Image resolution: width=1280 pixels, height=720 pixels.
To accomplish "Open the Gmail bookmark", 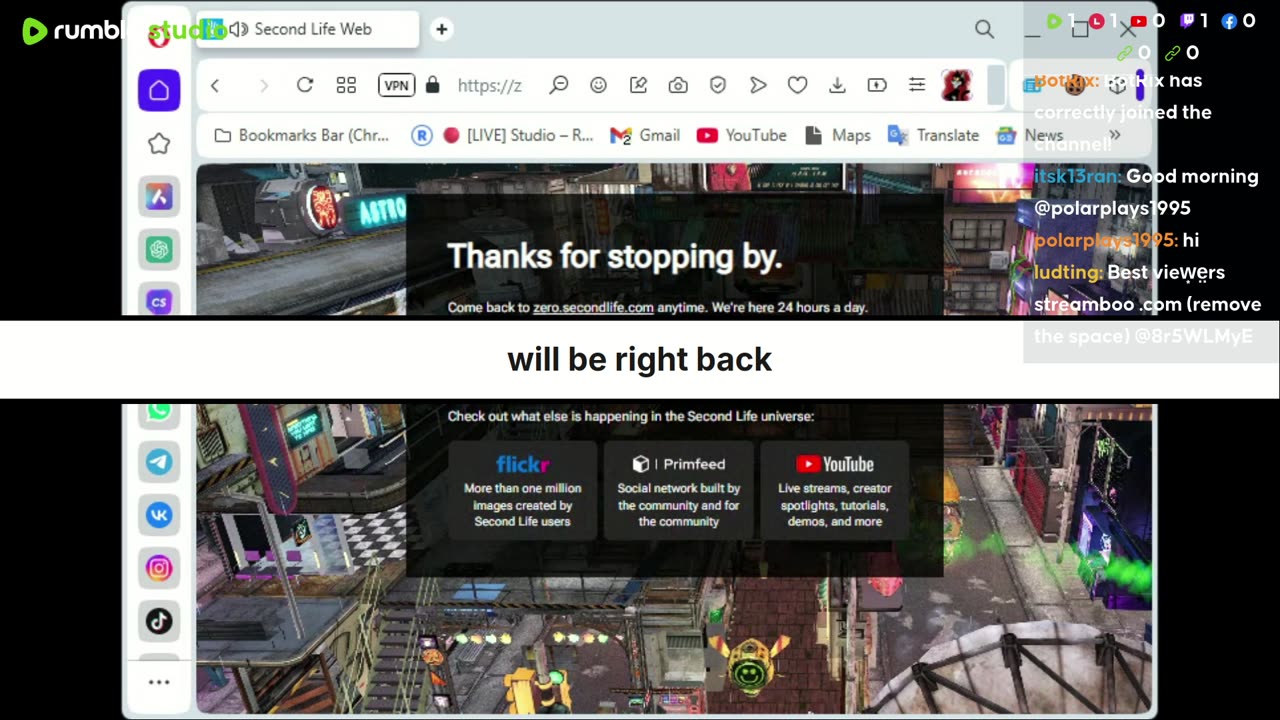I will tap(645, 135).
